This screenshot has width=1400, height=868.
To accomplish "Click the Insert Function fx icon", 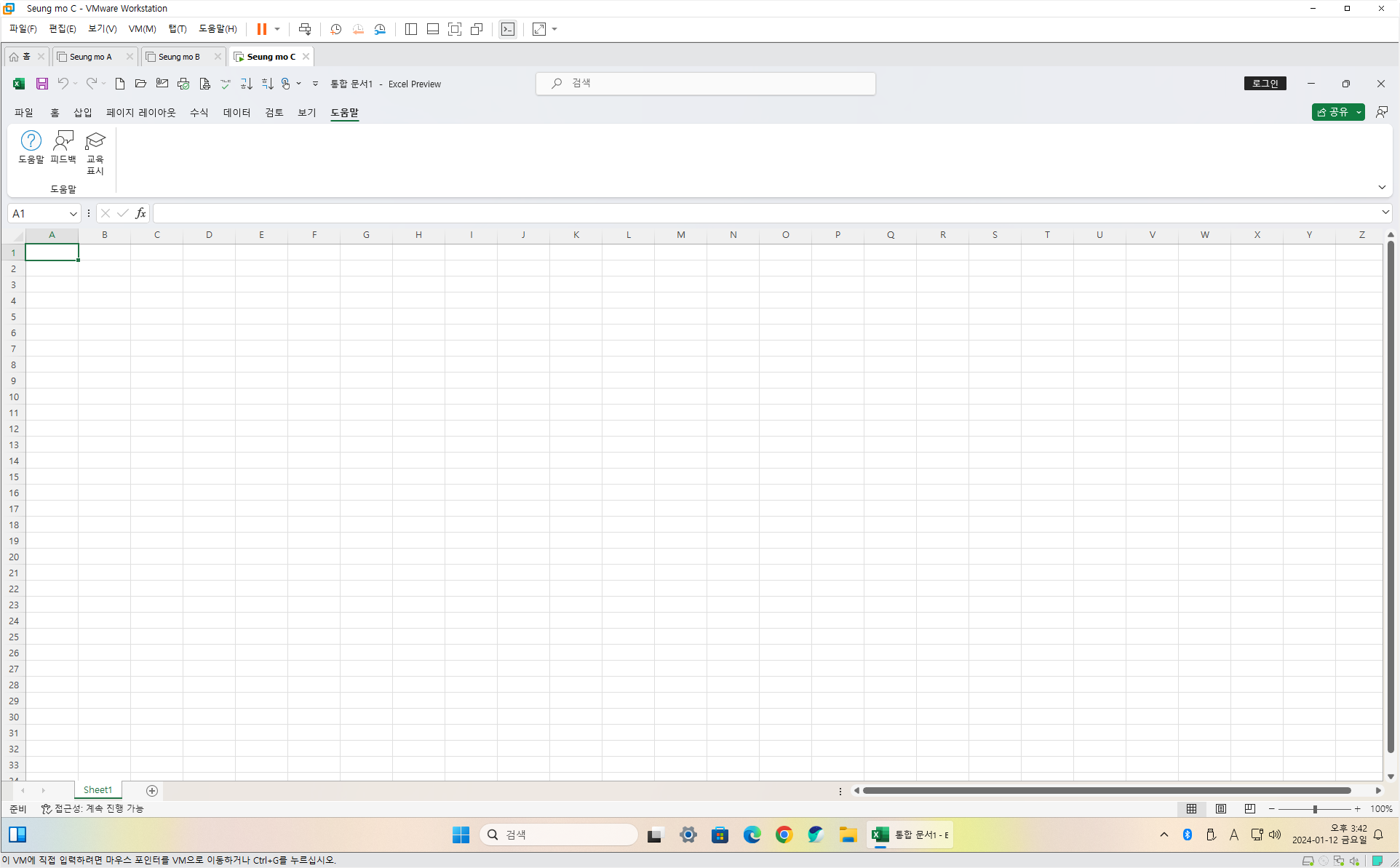I will pos(141,213).
